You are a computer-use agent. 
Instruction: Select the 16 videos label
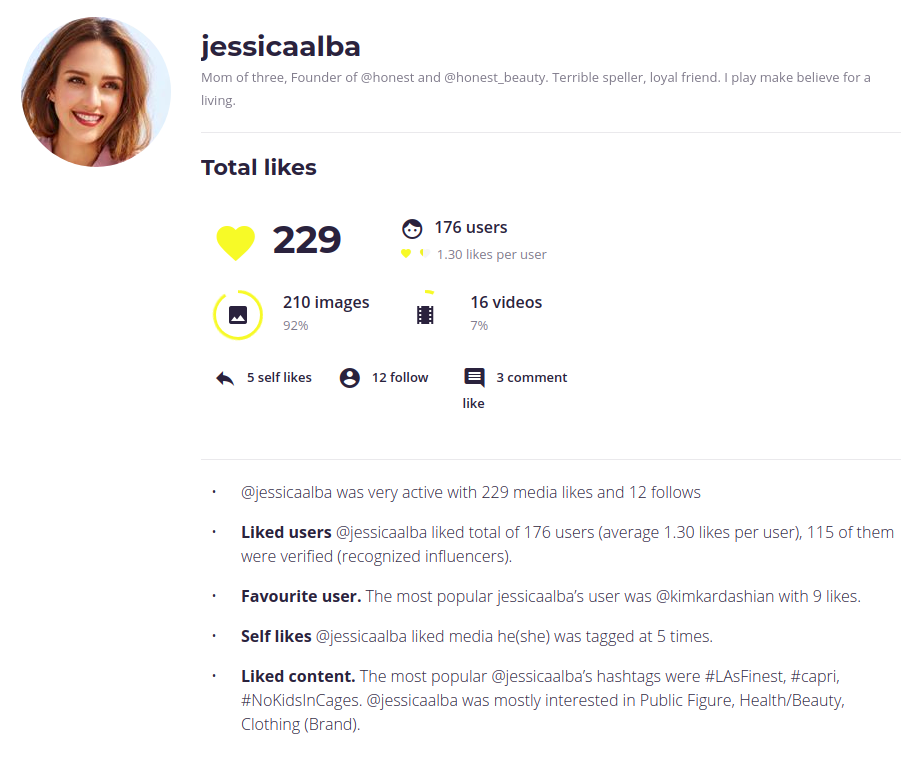pyautogui.click(x=506, y=302)
